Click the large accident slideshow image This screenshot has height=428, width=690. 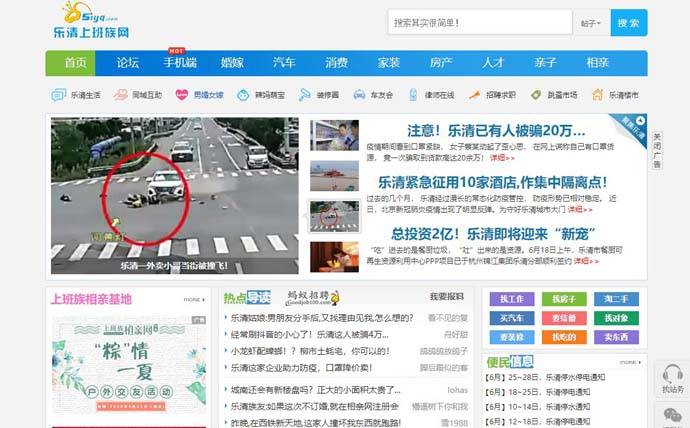[x=175, y=196]
